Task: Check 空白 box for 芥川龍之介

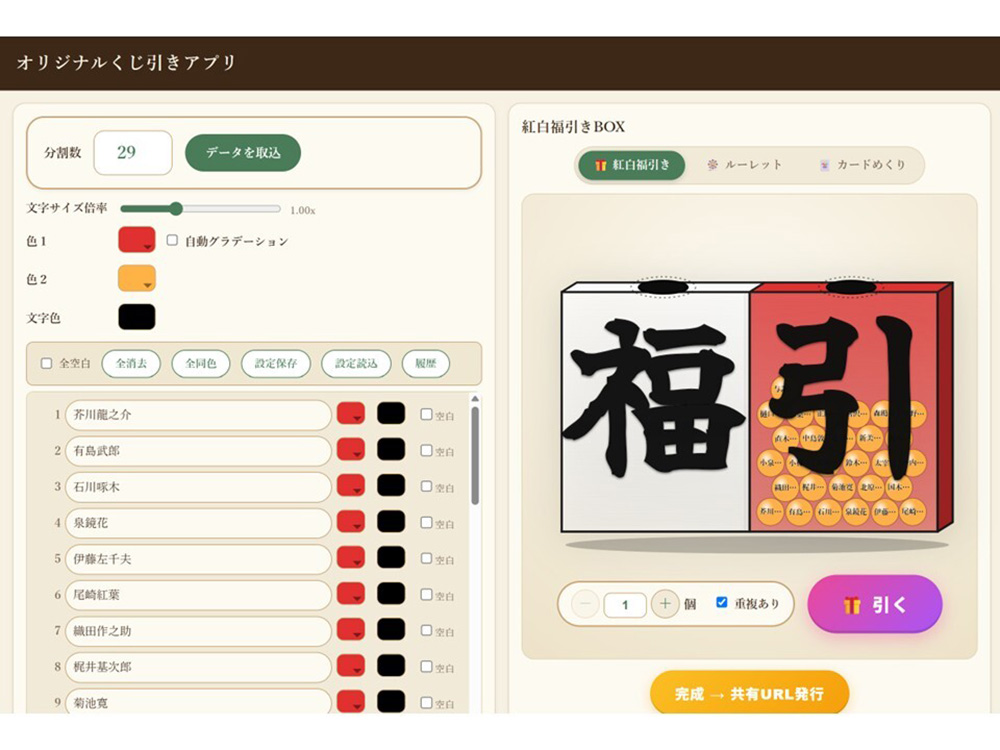Action: [x=426, y=414]
